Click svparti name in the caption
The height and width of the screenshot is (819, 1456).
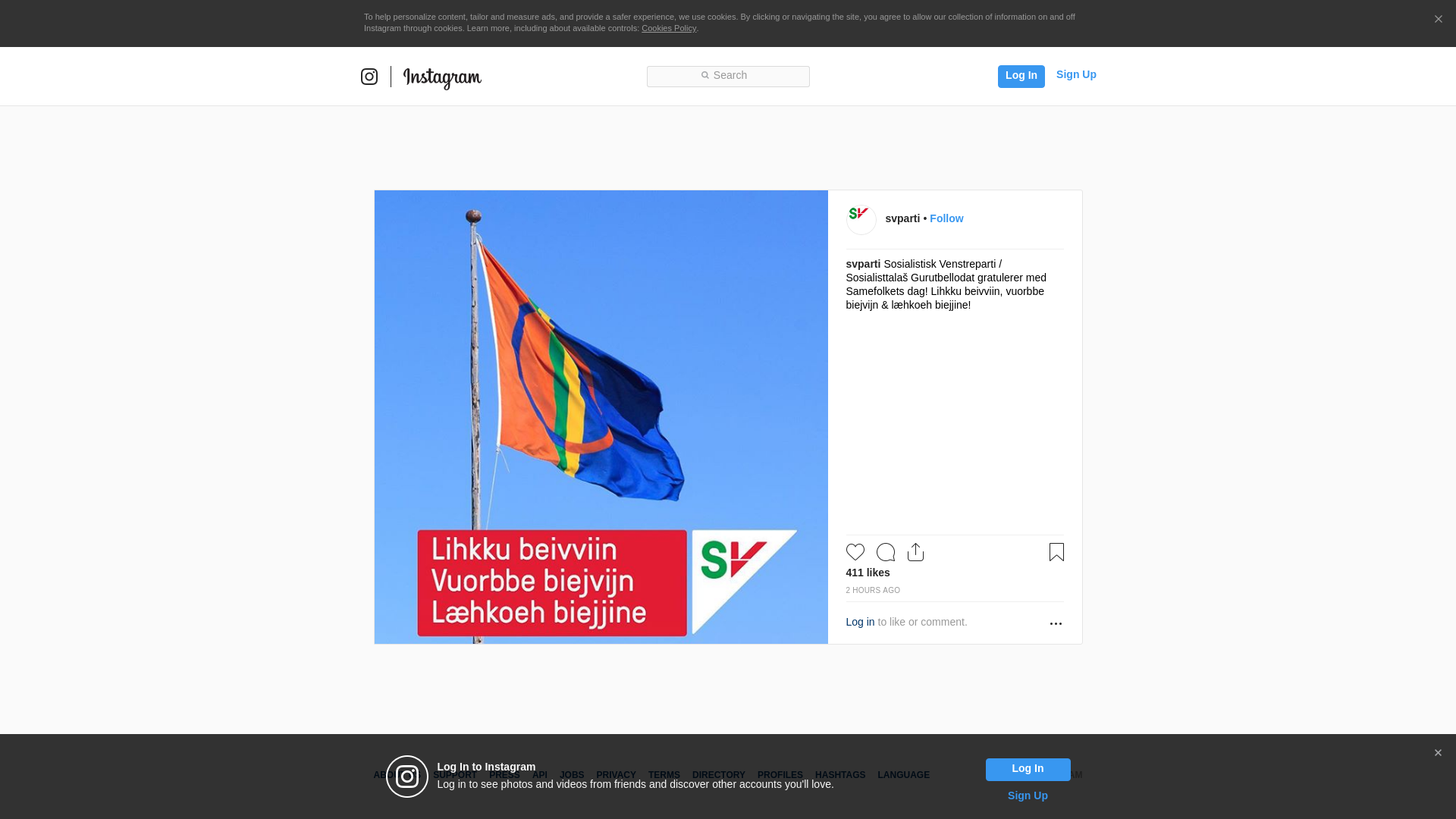tap(863, 264)
